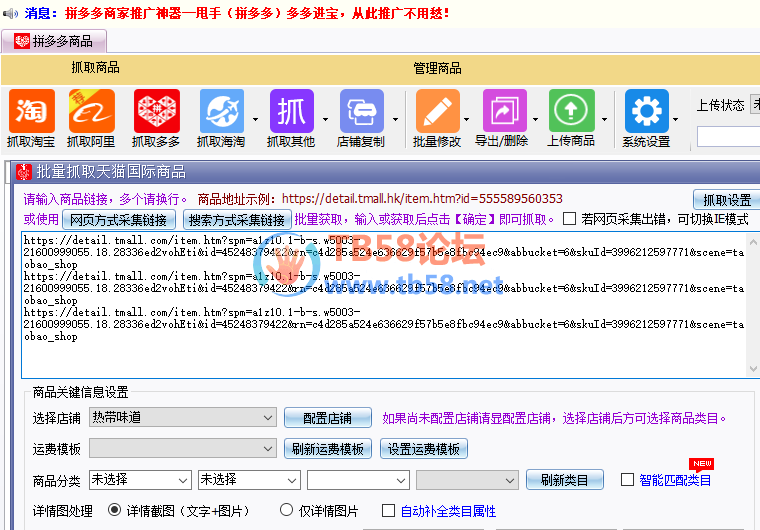
Task: Open the disabled fourth 商品分类 dropdown
Action: click(x=467, y=480)
